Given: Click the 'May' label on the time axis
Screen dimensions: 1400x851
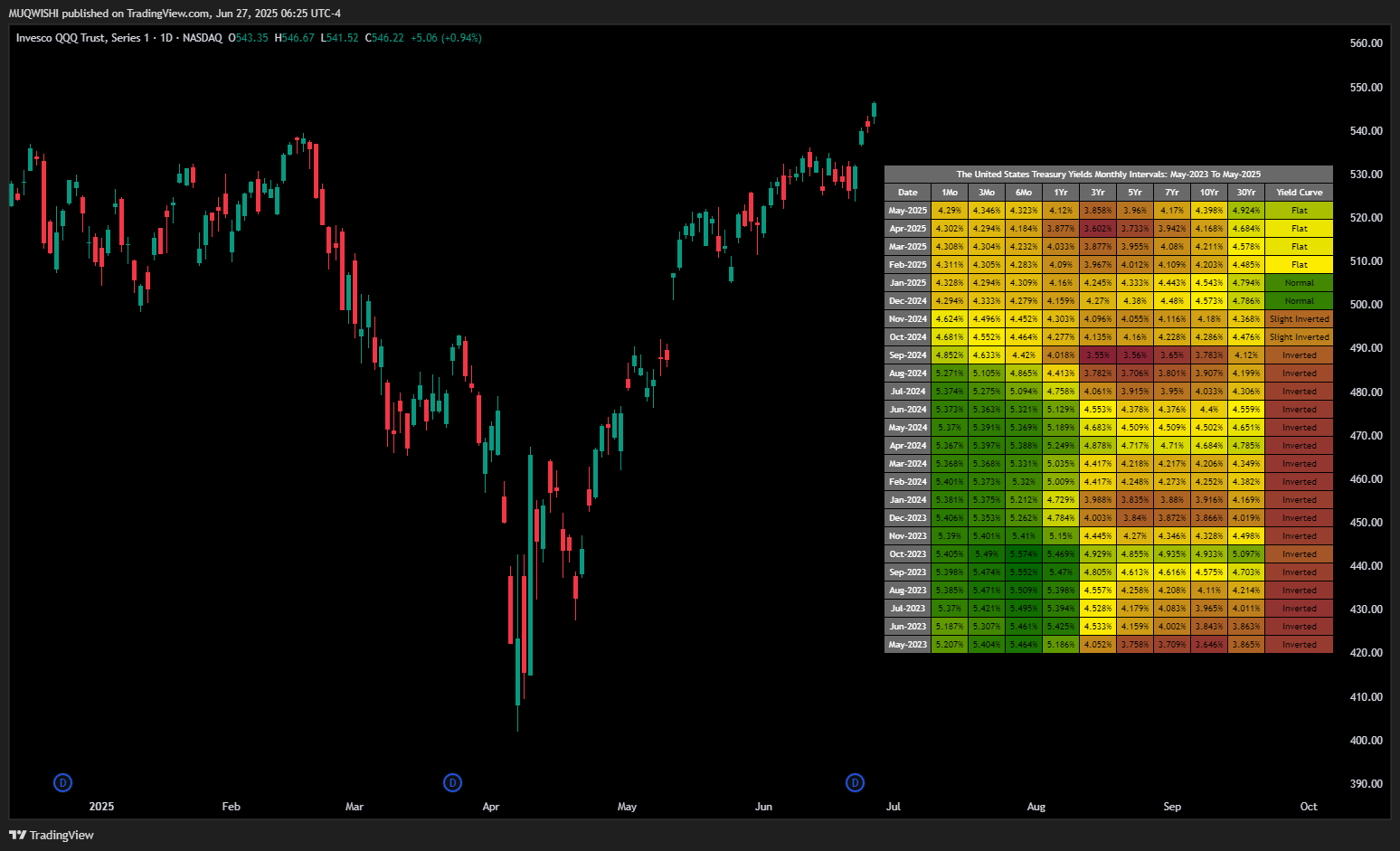Looking at the screenshot, I should coord(627,807).
